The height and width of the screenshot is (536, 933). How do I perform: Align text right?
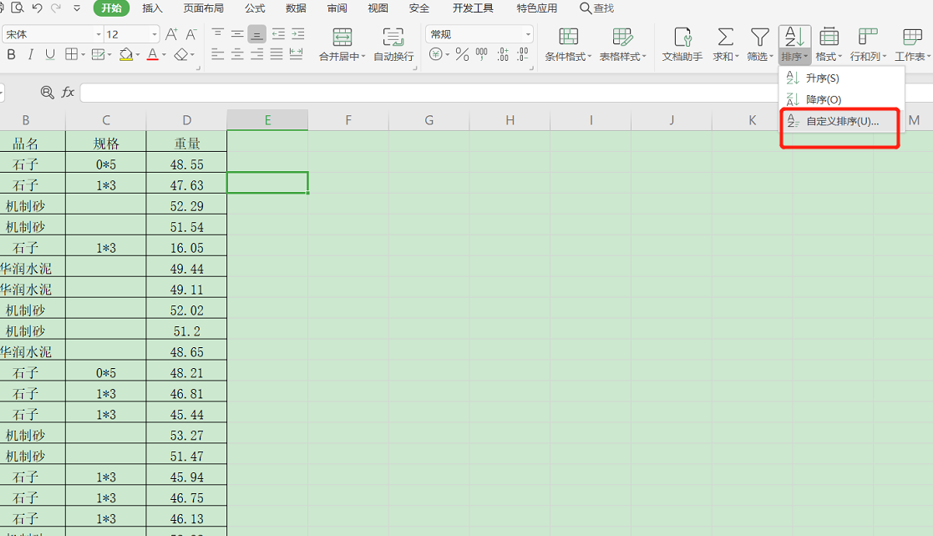(257, 55)
